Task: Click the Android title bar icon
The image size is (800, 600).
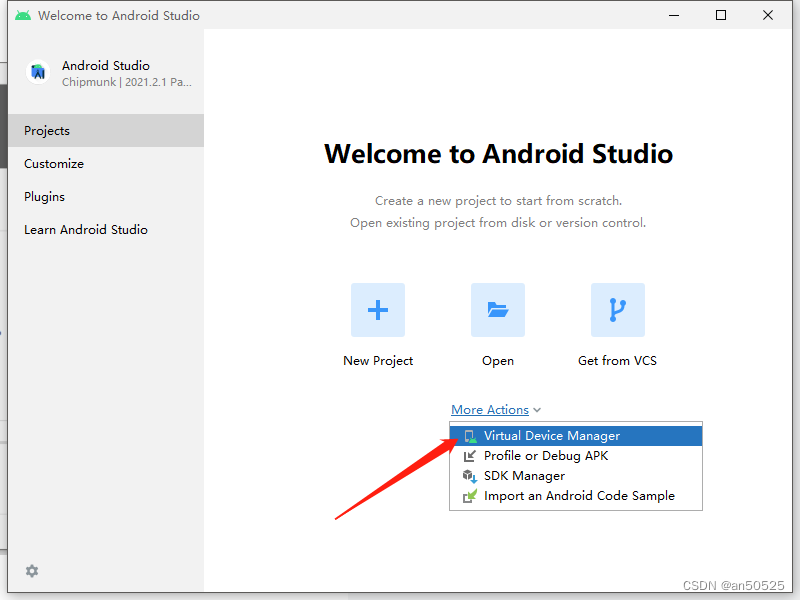Action: 23,15
